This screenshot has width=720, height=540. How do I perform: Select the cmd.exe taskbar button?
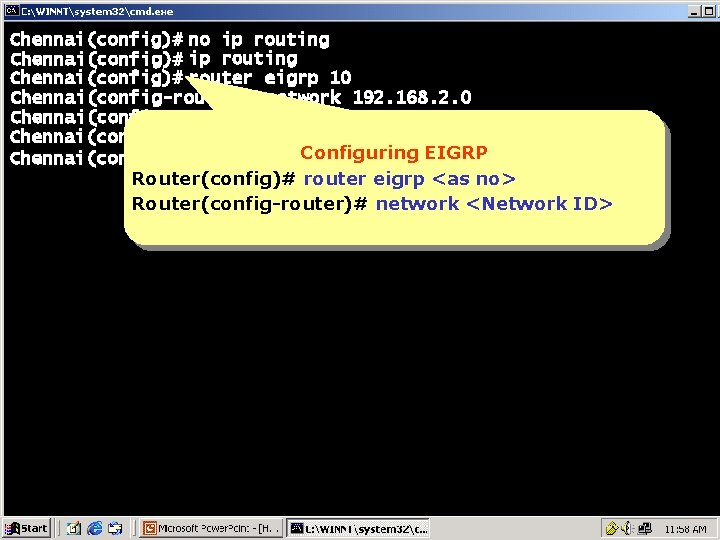coord(358,529)
